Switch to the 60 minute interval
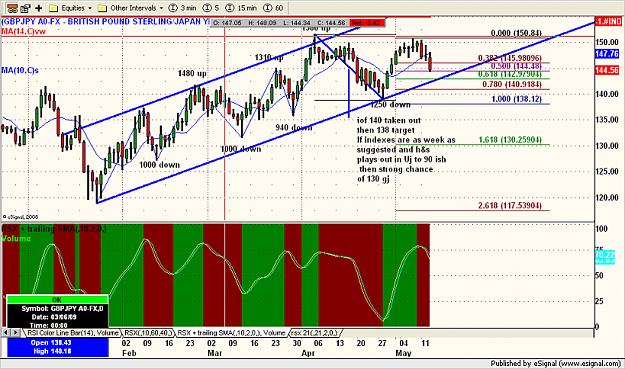The image size is (625, 369). [273, 8]
